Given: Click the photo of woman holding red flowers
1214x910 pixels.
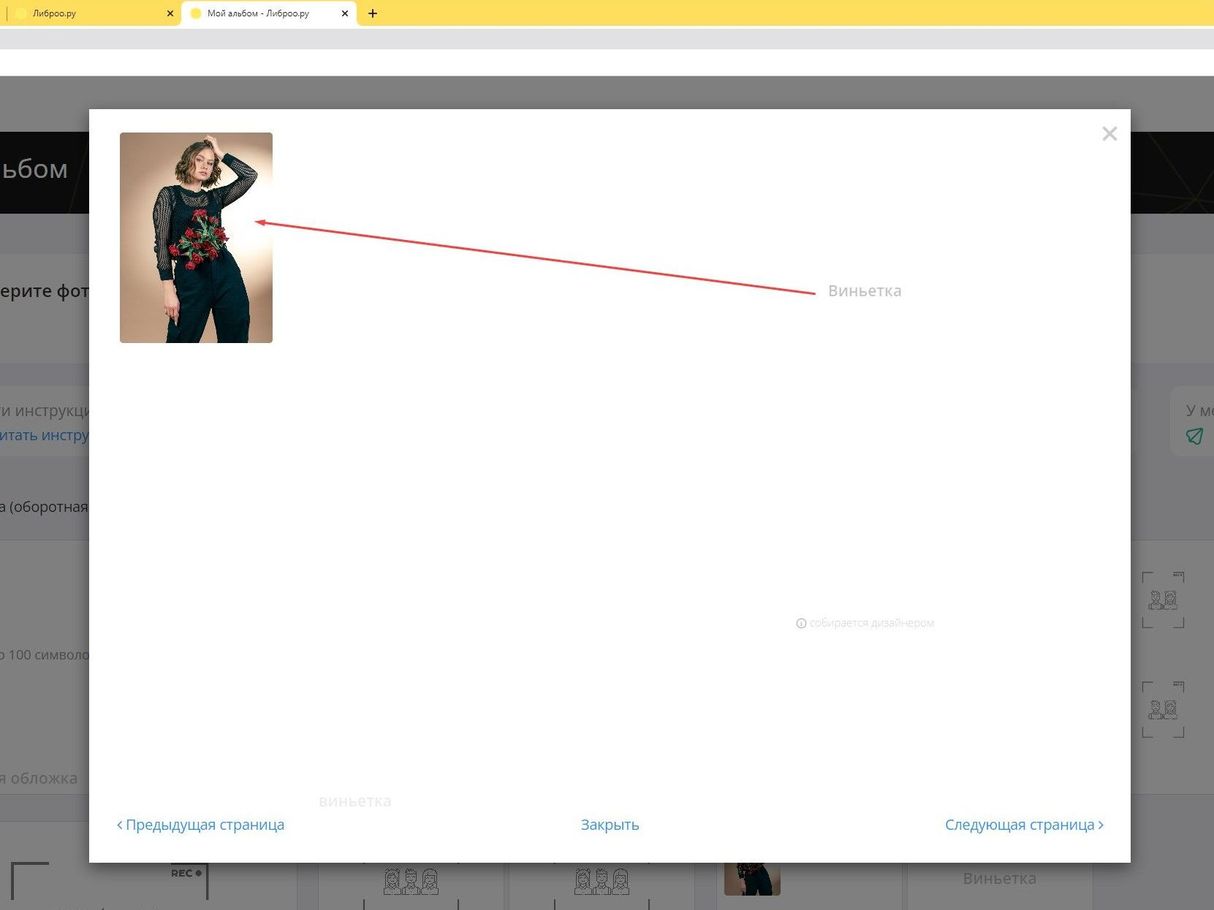Looking at the screenshot, I should [196, 238].
